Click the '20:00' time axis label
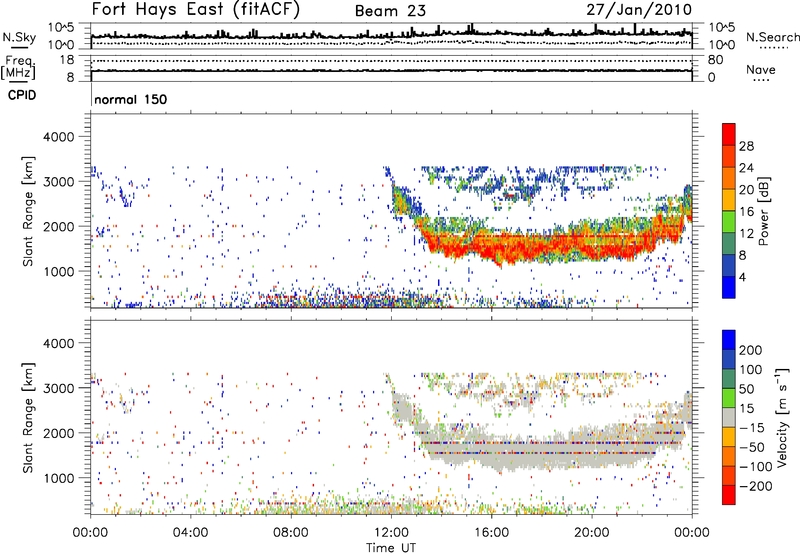800x554 pixels. pyautogui.click(x=592, y=533)
